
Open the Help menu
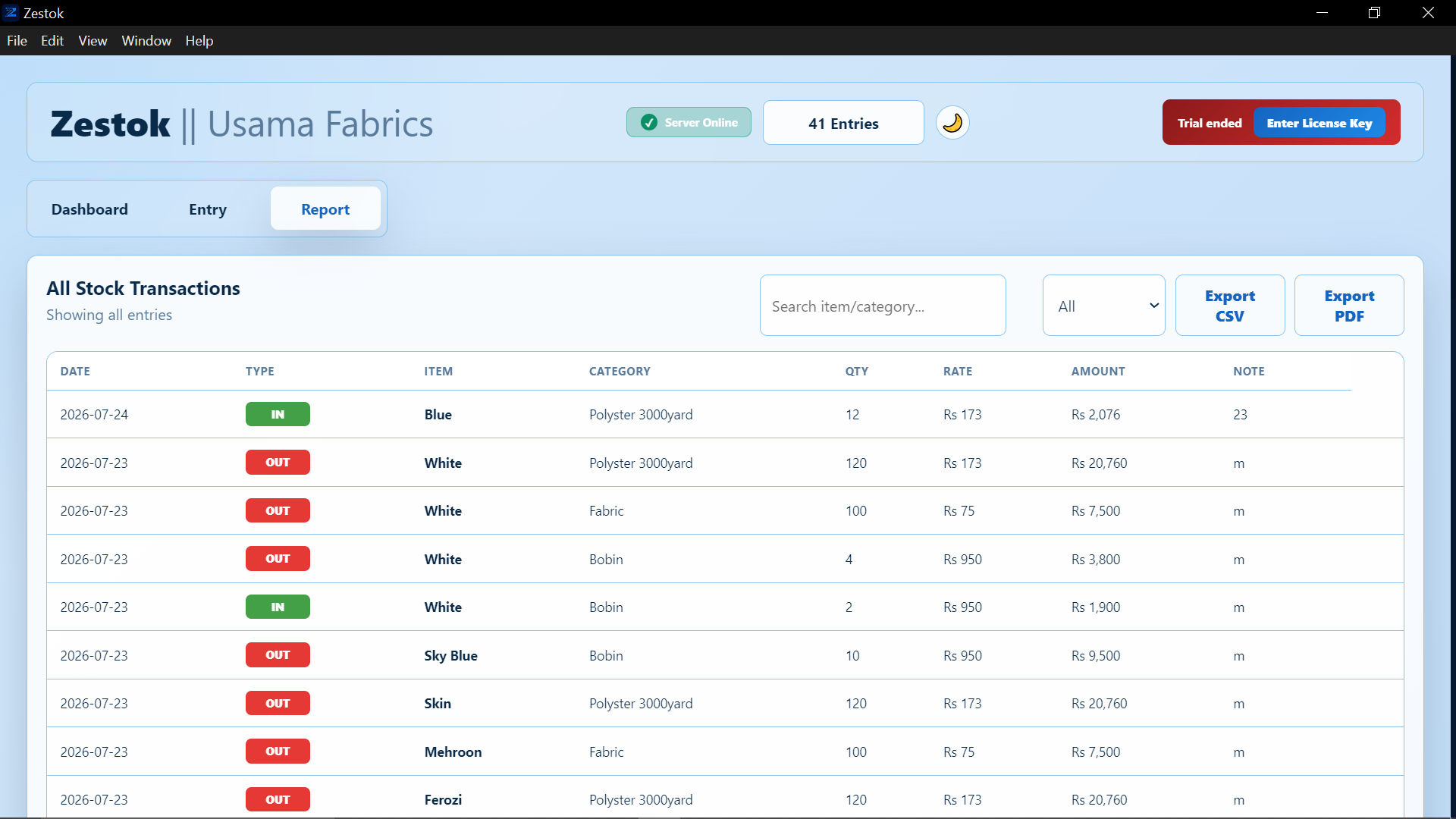coord(199,40)
